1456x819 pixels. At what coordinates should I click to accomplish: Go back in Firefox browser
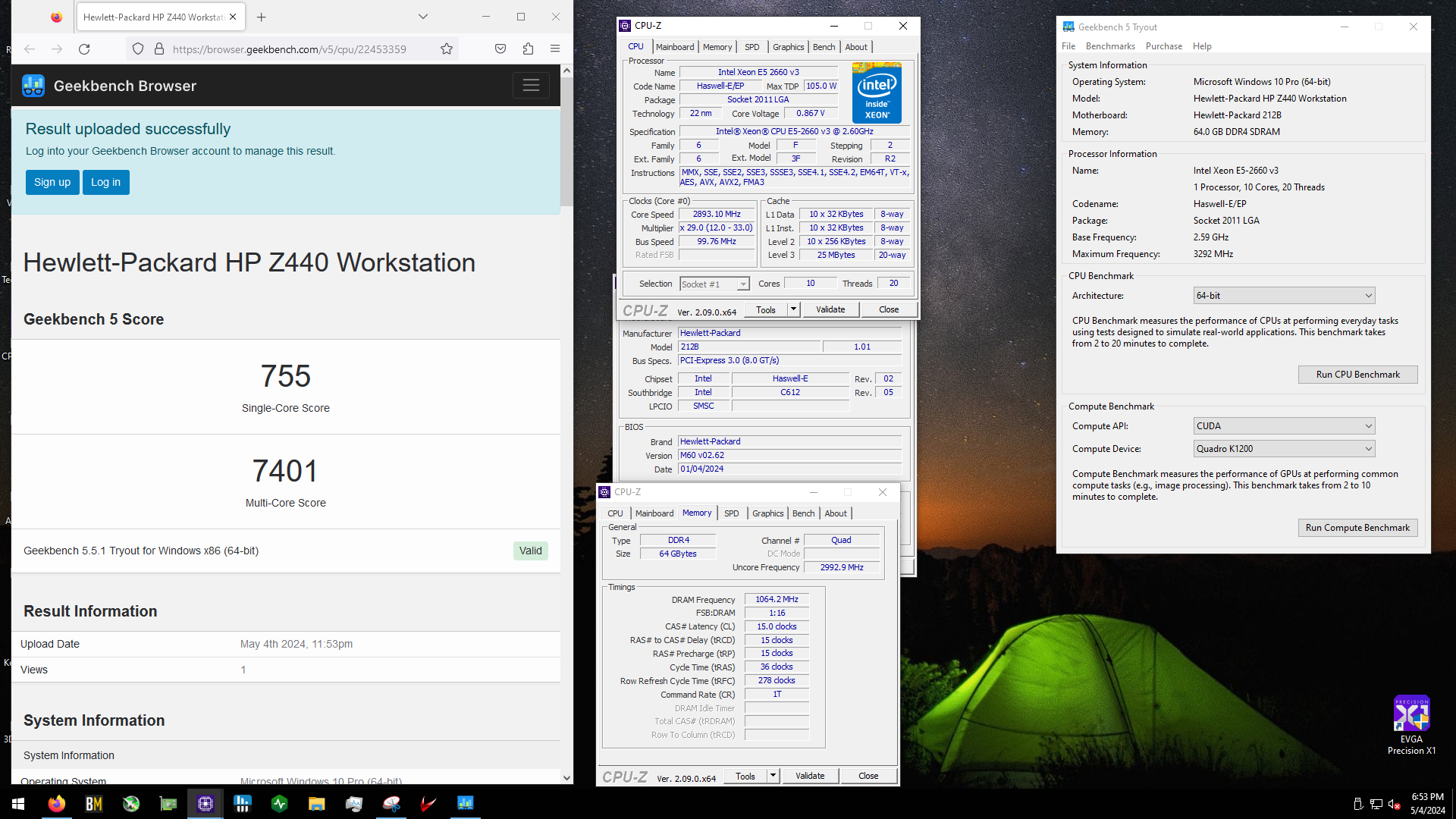[30, 49]
